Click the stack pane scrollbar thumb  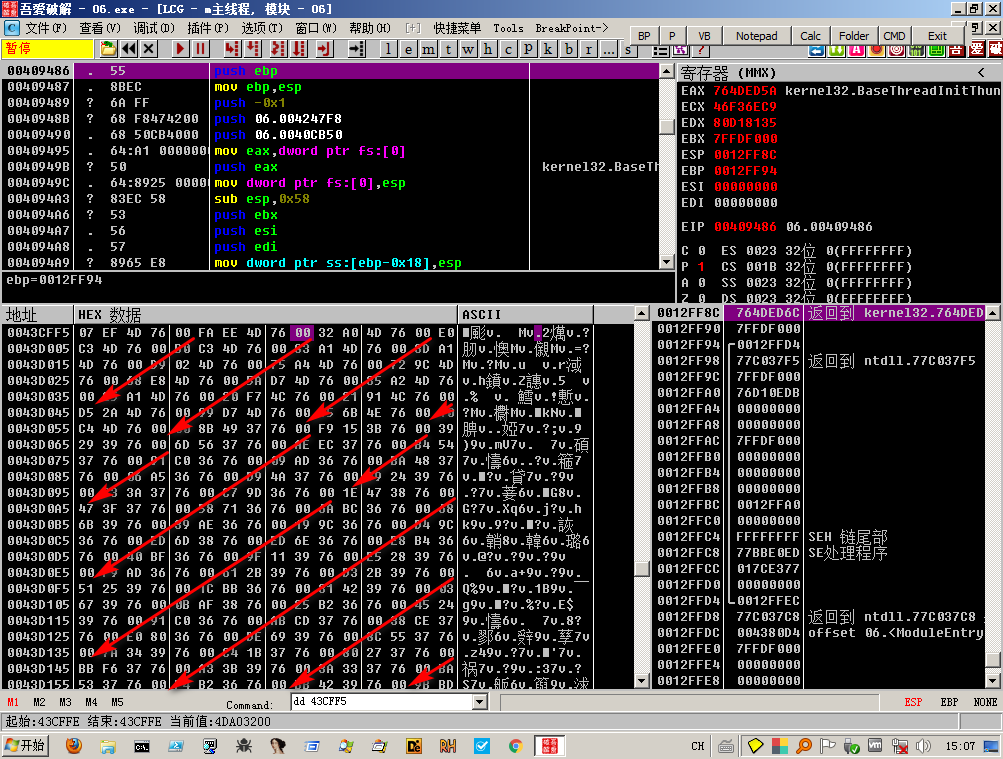coord(993,659)
